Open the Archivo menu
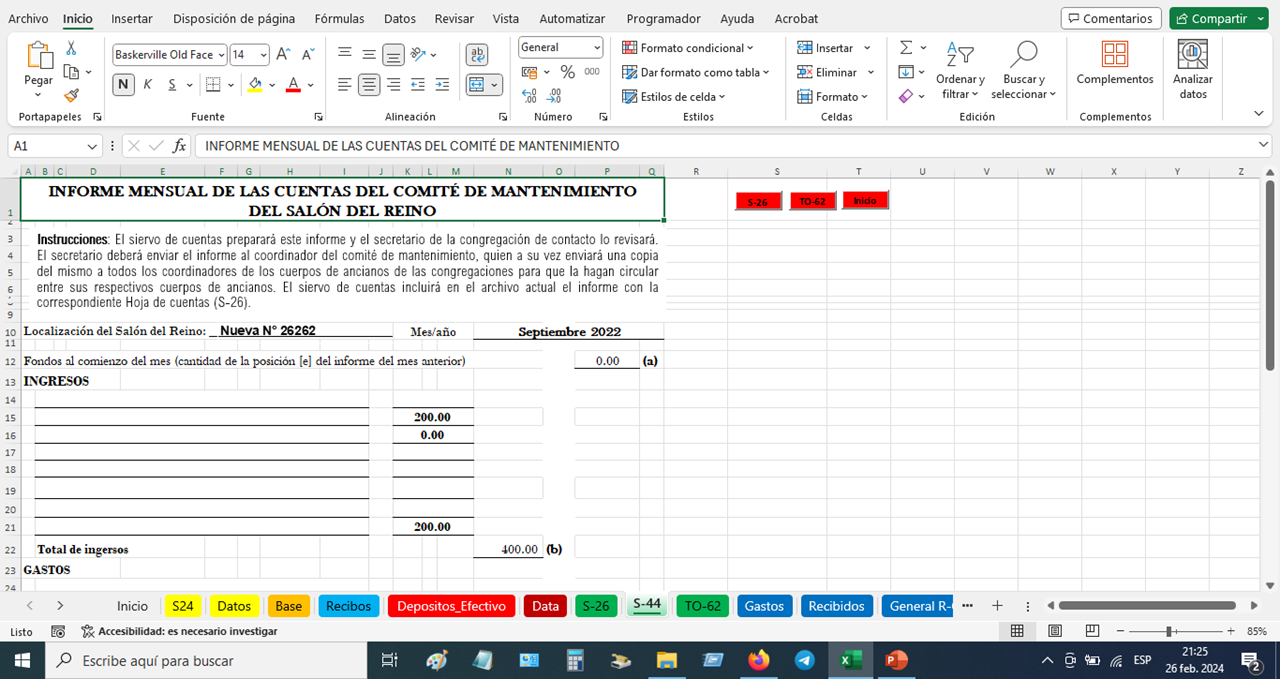Image resolution: width=1280 pixels, height=679 pixels. 28,18
